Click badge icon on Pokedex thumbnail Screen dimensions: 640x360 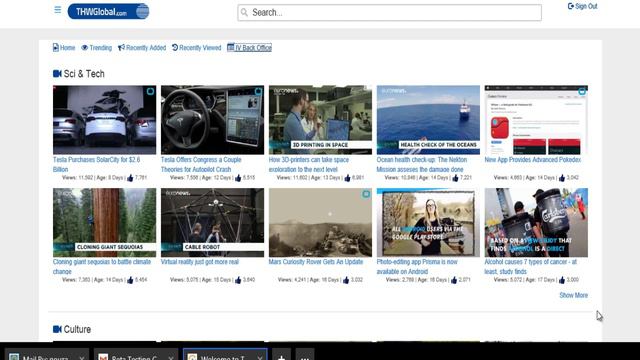coord(582,91)
